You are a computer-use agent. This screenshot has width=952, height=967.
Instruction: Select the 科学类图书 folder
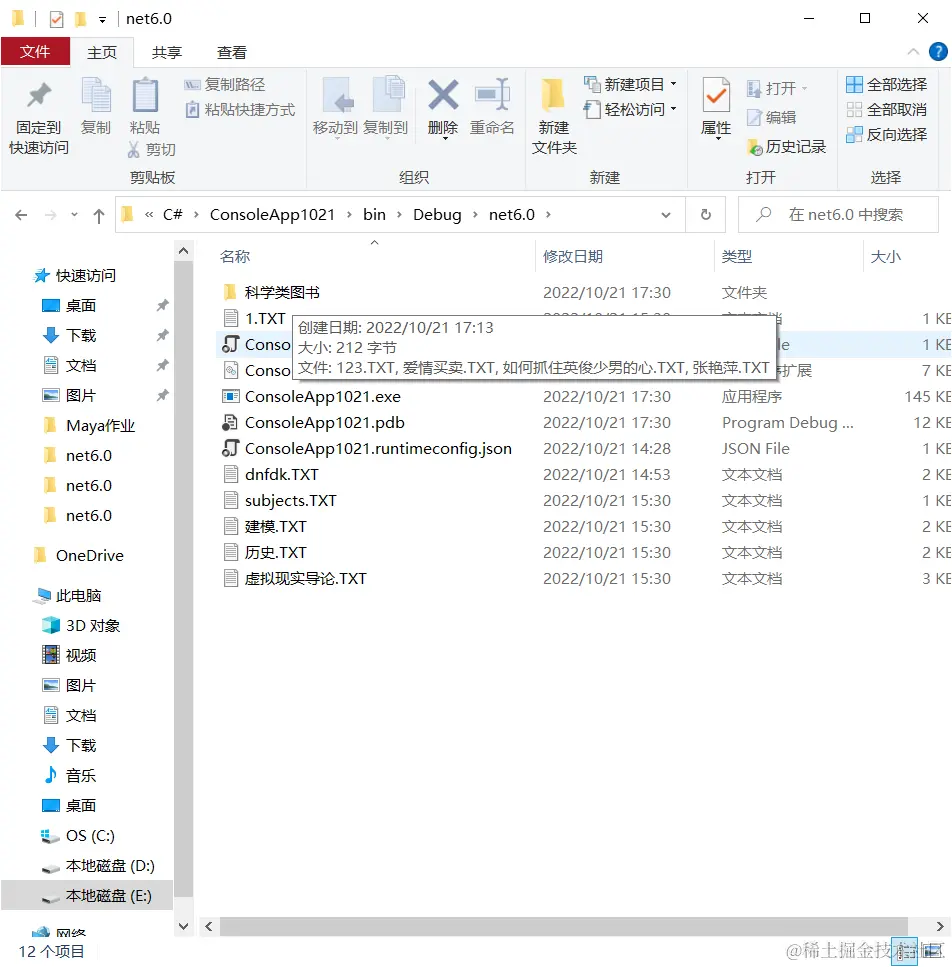point(282,292)
